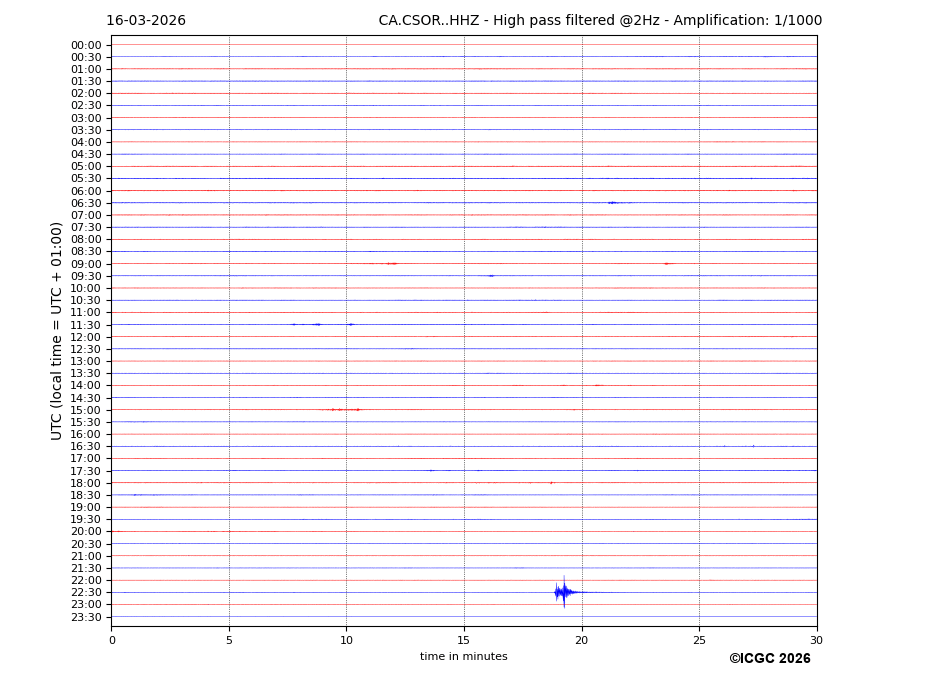927x696 pixels.
Task: Click the 15:00 time row label
Action: 86,410
